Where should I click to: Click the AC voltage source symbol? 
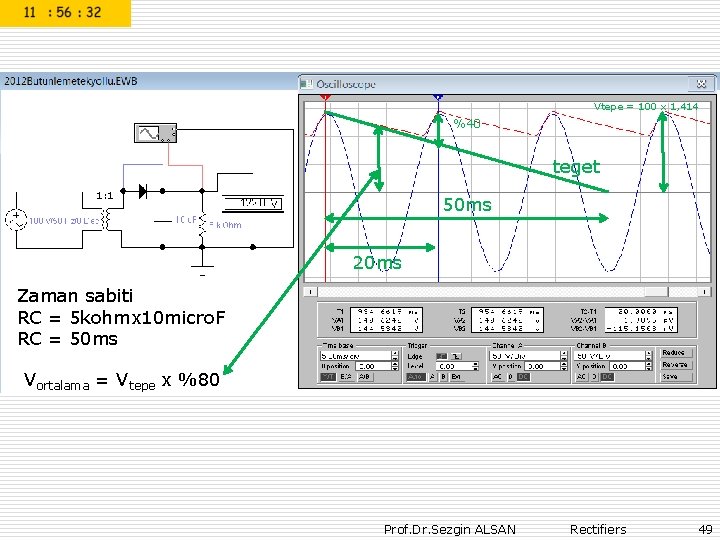point(16,219)
